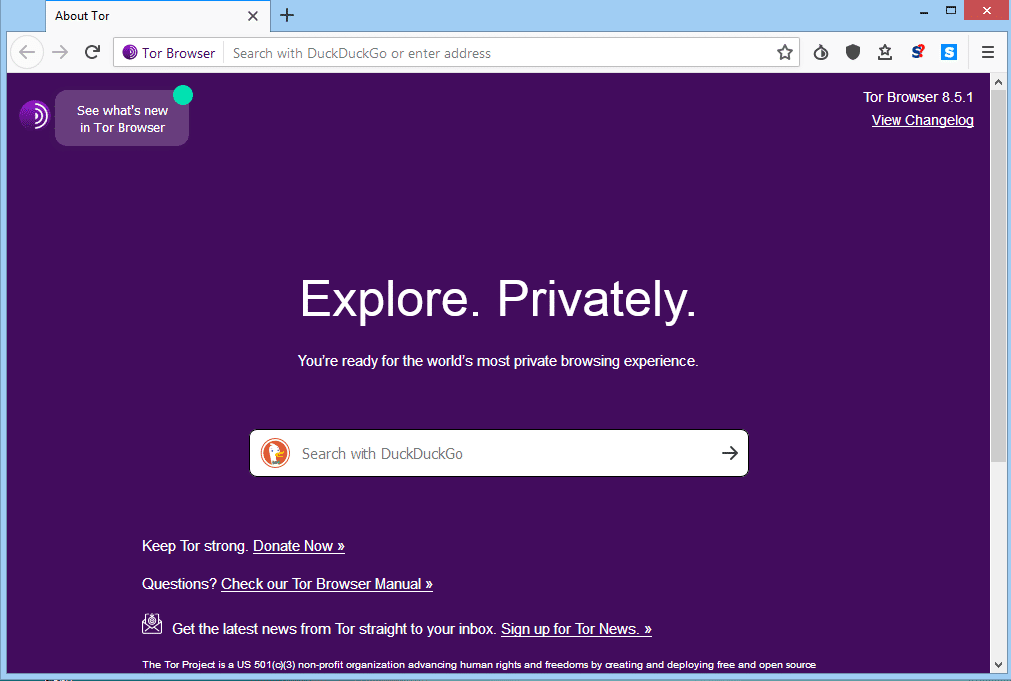Open the Tor onion button
Viewport: 1011px width, 681px height.
821,52
